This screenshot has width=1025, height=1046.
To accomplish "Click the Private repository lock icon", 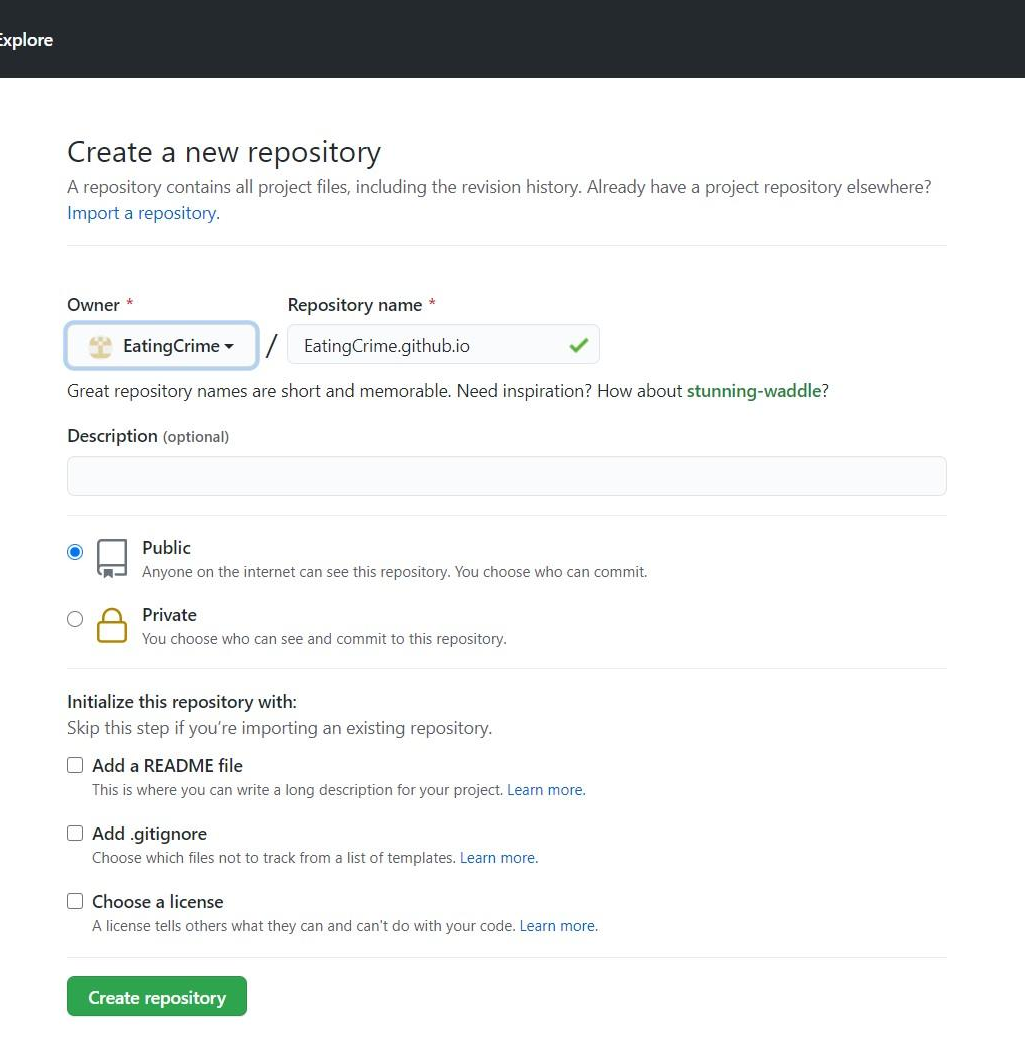I will click(112, 625).
